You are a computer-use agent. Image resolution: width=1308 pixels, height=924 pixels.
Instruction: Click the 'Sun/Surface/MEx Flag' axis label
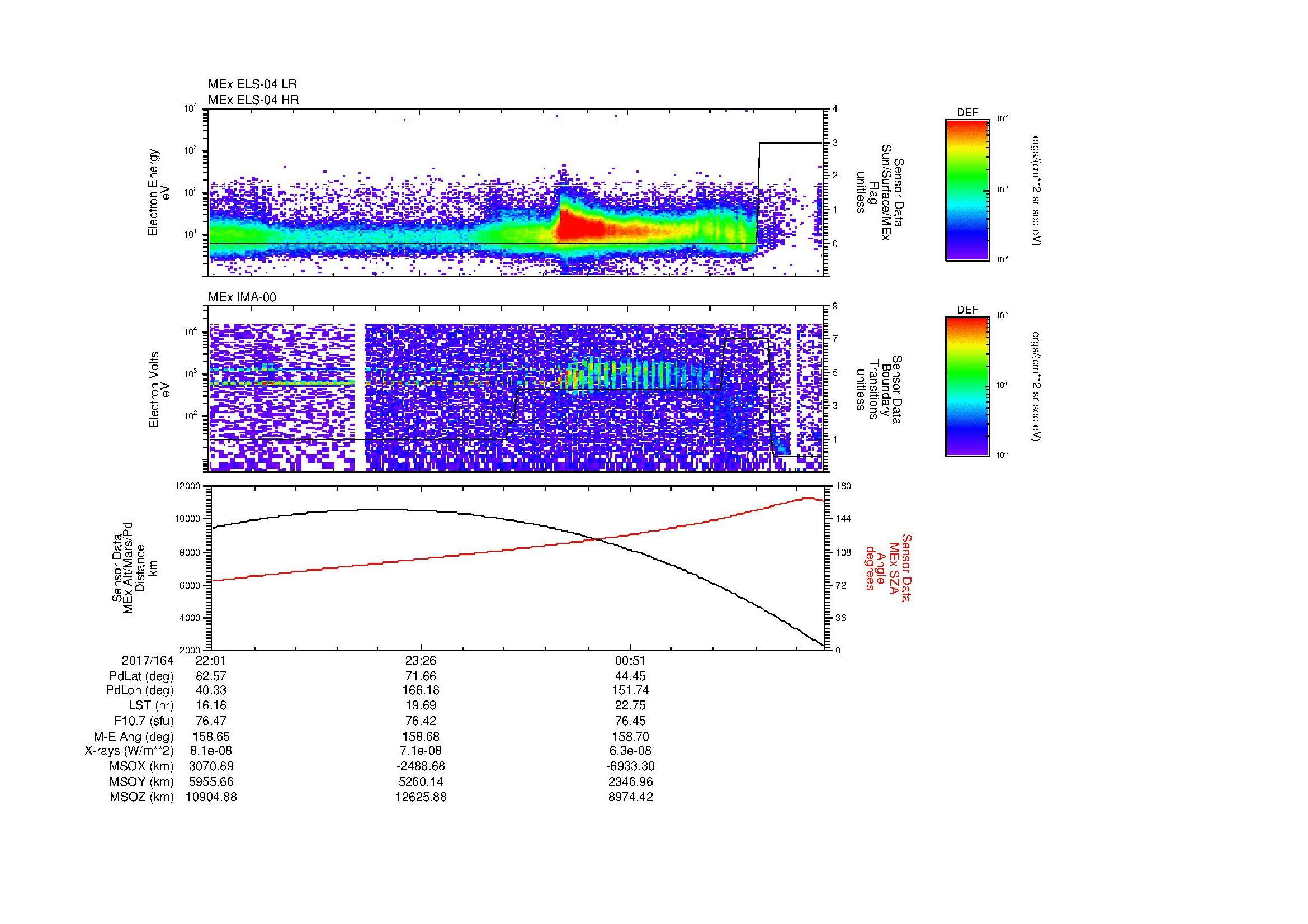click(x=879, y=192)
